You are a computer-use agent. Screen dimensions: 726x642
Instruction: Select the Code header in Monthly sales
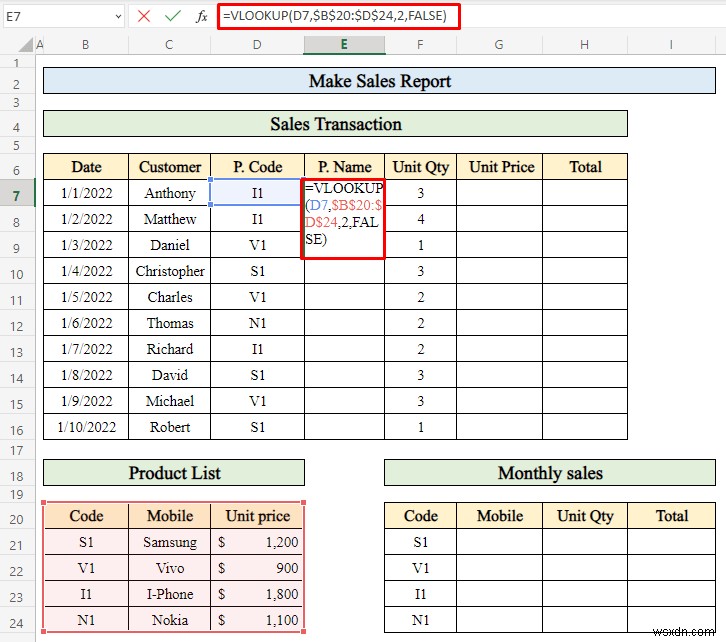(x=420, y=516)
